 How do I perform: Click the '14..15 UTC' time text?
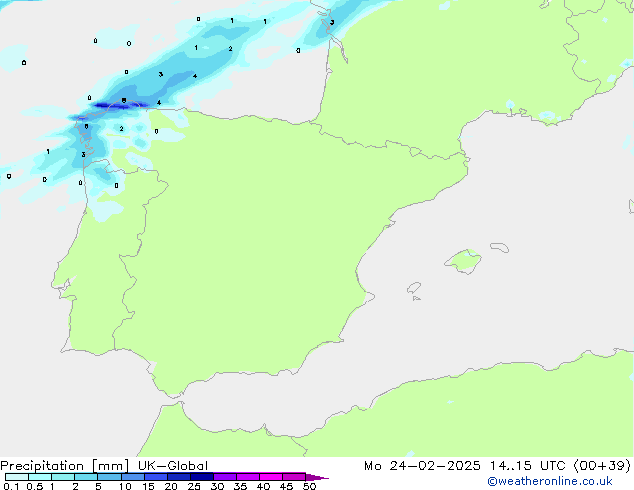527,466
